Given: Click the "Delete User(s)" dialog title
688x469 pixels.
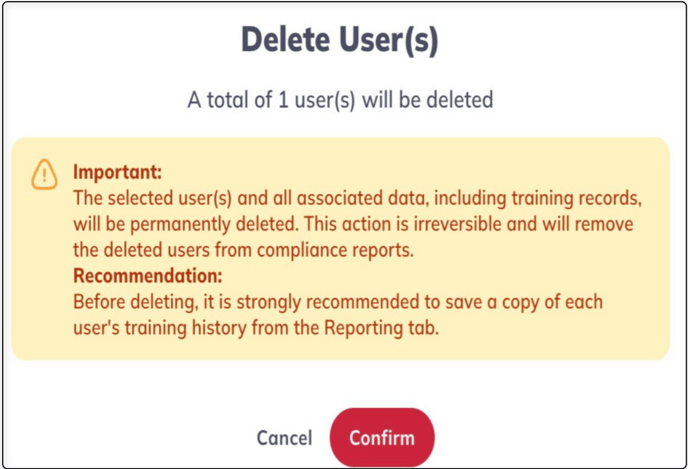Looking at the screenshot, I should click(340, 40).
